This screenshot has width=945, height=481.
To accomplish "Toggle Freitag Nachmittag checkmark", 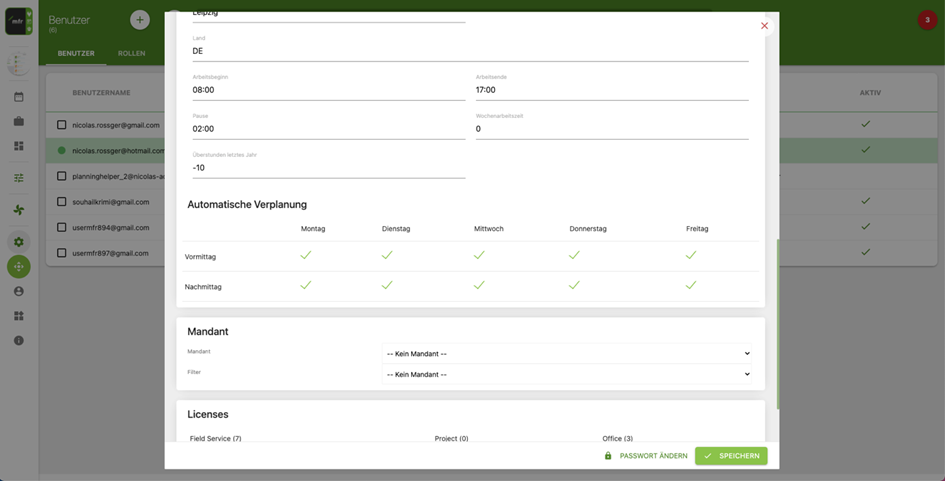I will 691,285.
